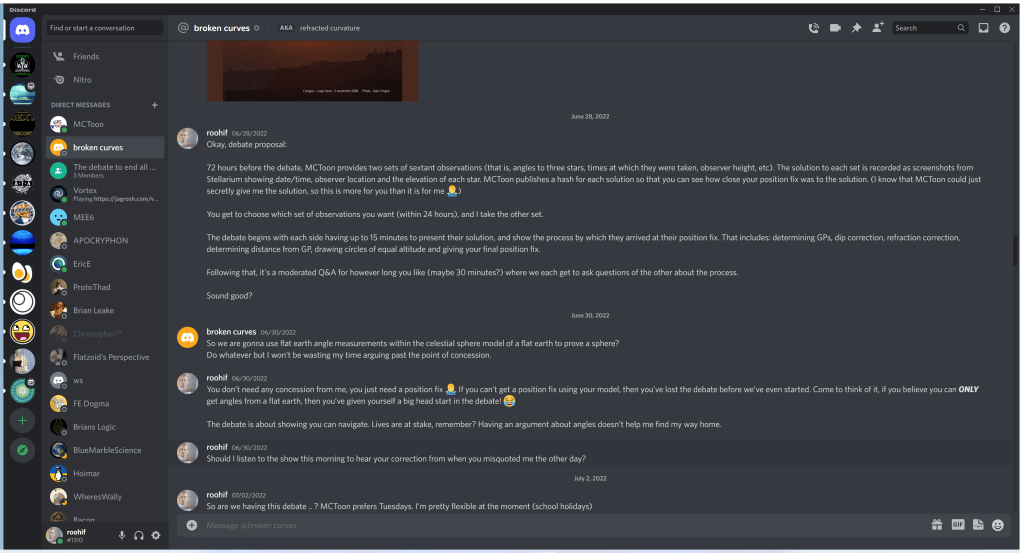Viewport: 1023px width, 553px height.
Task: Open the Friends tab
Action: coord(86,57)
